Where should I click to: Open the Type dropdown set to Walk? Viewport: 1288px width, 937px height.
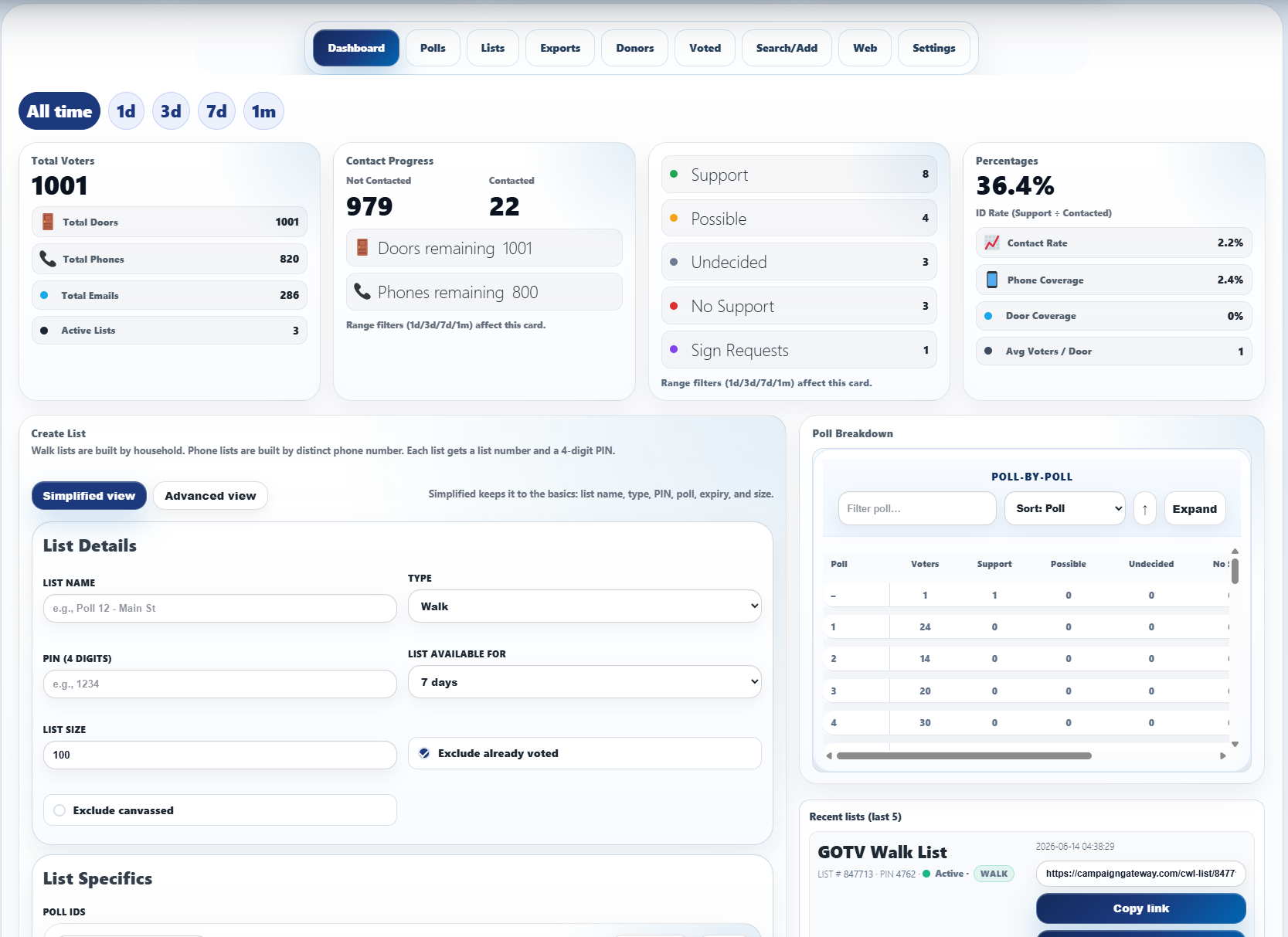pyautogui.click(x=585, y=606)
